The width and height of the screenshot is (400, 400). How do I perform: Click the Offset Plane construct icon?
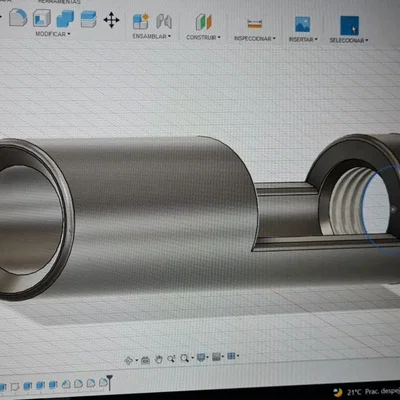(204, 22)
